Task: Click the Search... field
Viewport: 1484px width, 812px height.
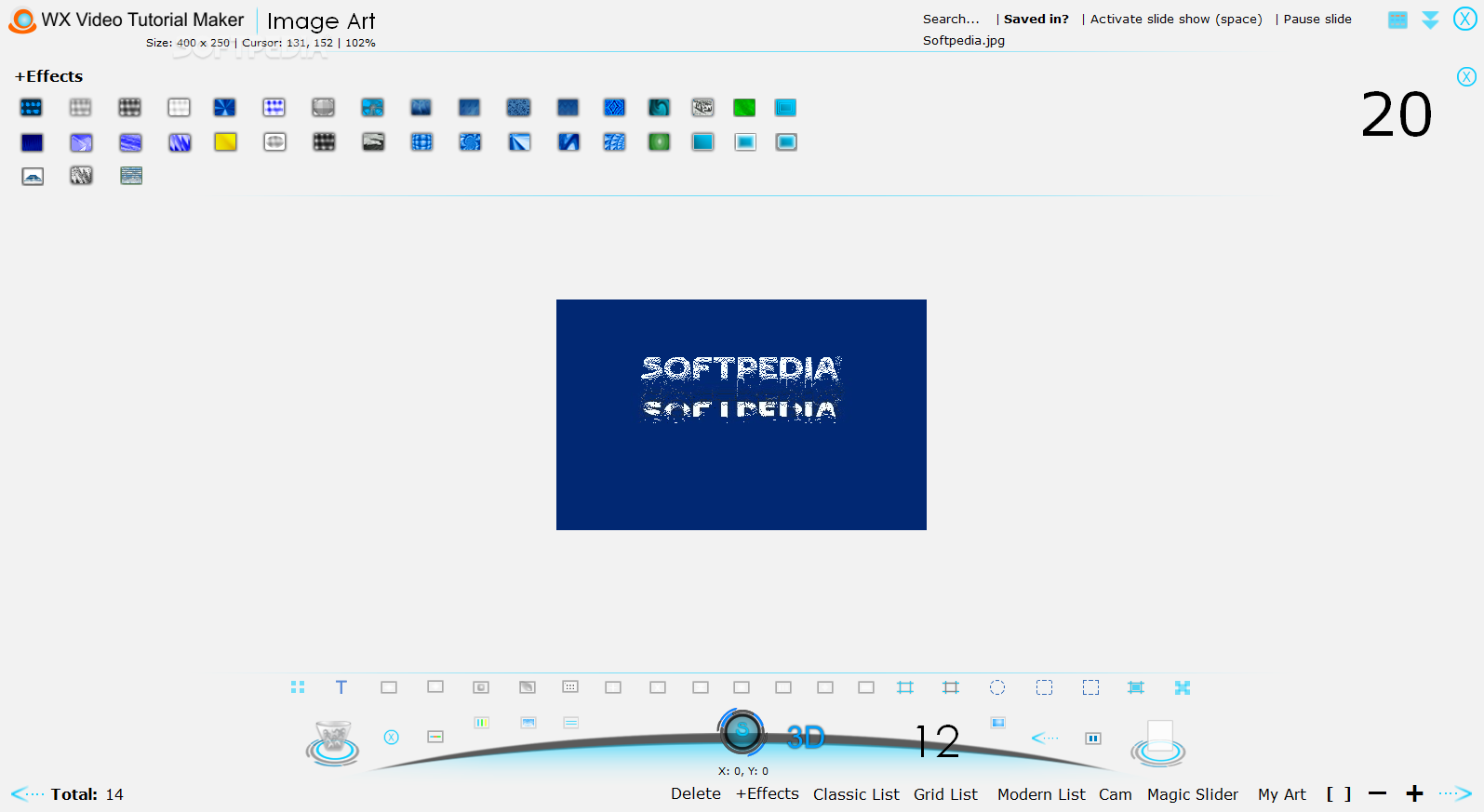Action: coord(951,19)
